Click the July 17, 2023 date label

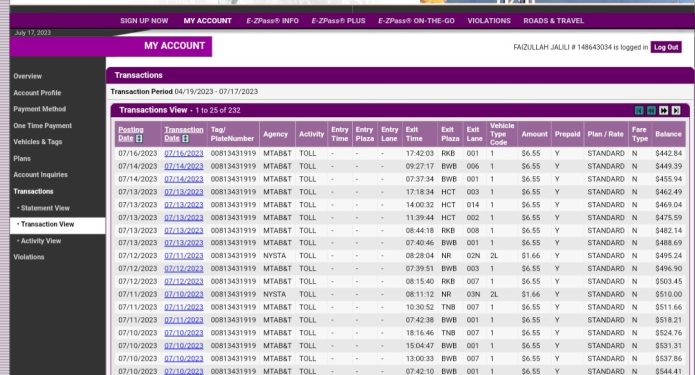[33, 33]
